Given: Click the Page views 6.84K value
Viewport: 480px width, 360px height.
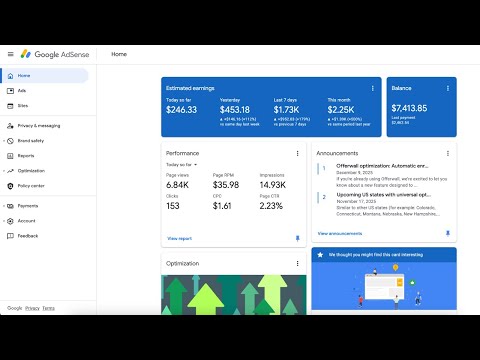Looking at the screenshot, I should coord(177,185).
